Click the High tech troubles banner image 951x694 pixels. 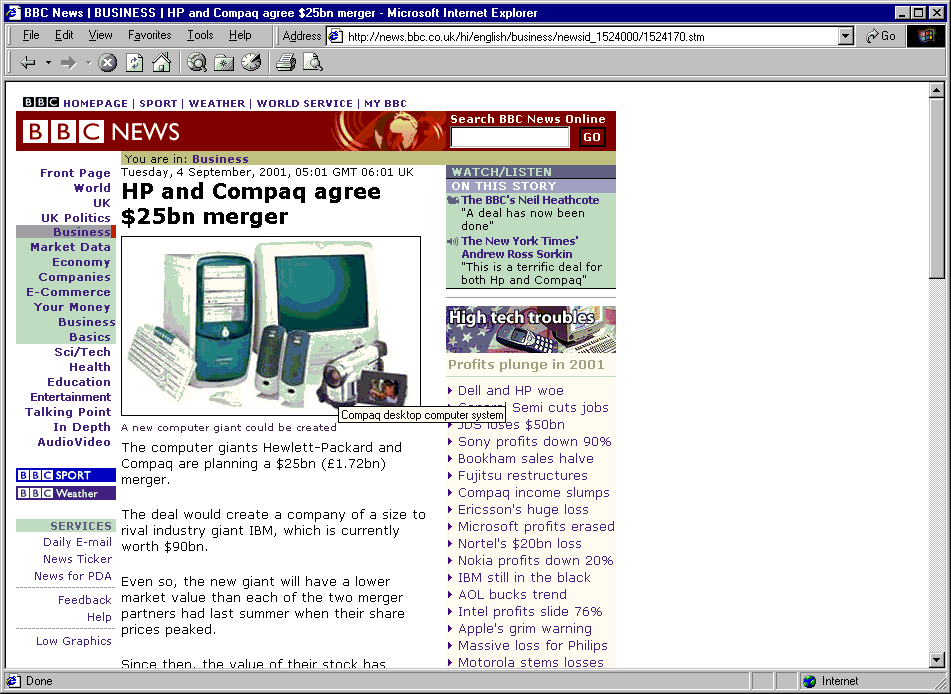(x=531, y=329)
